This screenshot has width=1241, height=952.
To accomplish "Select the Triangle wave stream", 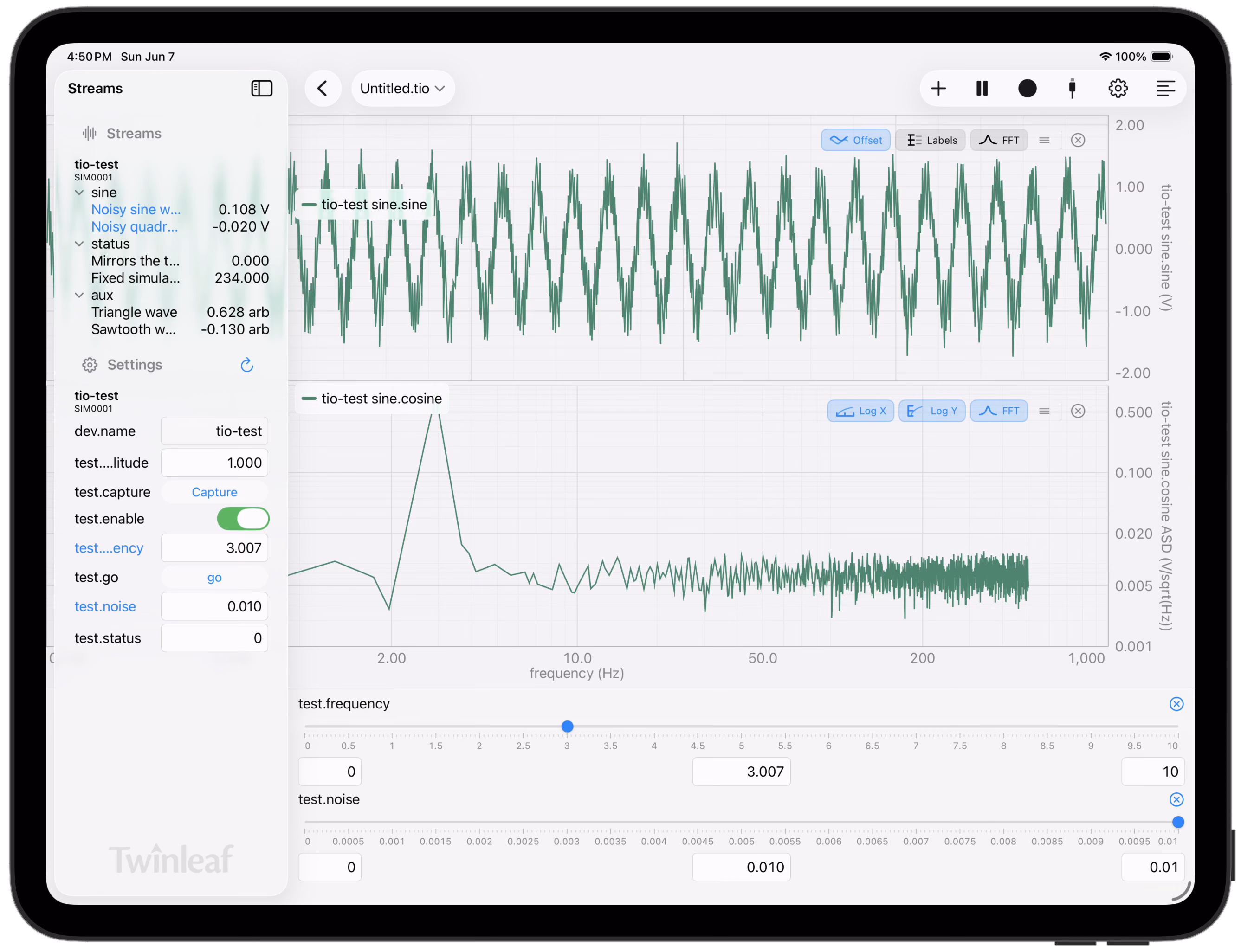I will (180, 312).
